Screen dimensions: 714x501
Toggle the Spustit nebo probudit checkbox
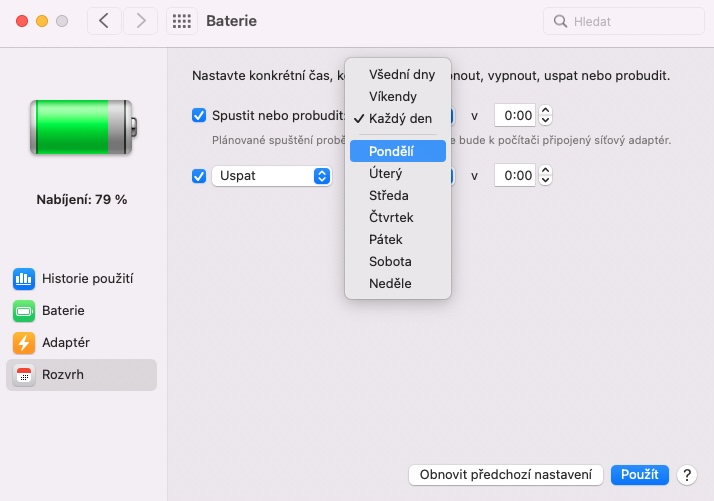(199, 115)
